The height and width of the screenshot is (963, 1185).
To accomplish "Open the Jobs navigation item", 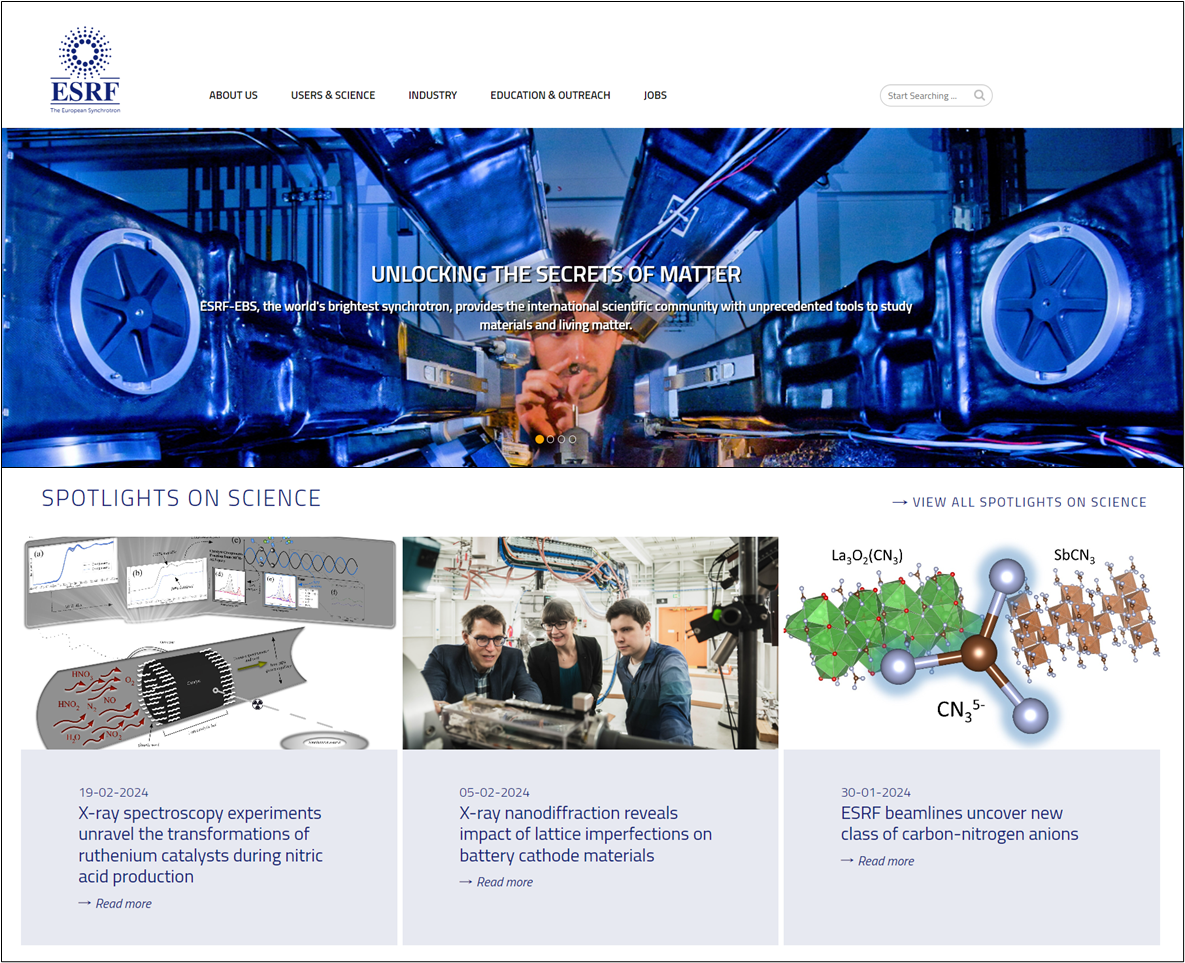I will tap(655, 95).
